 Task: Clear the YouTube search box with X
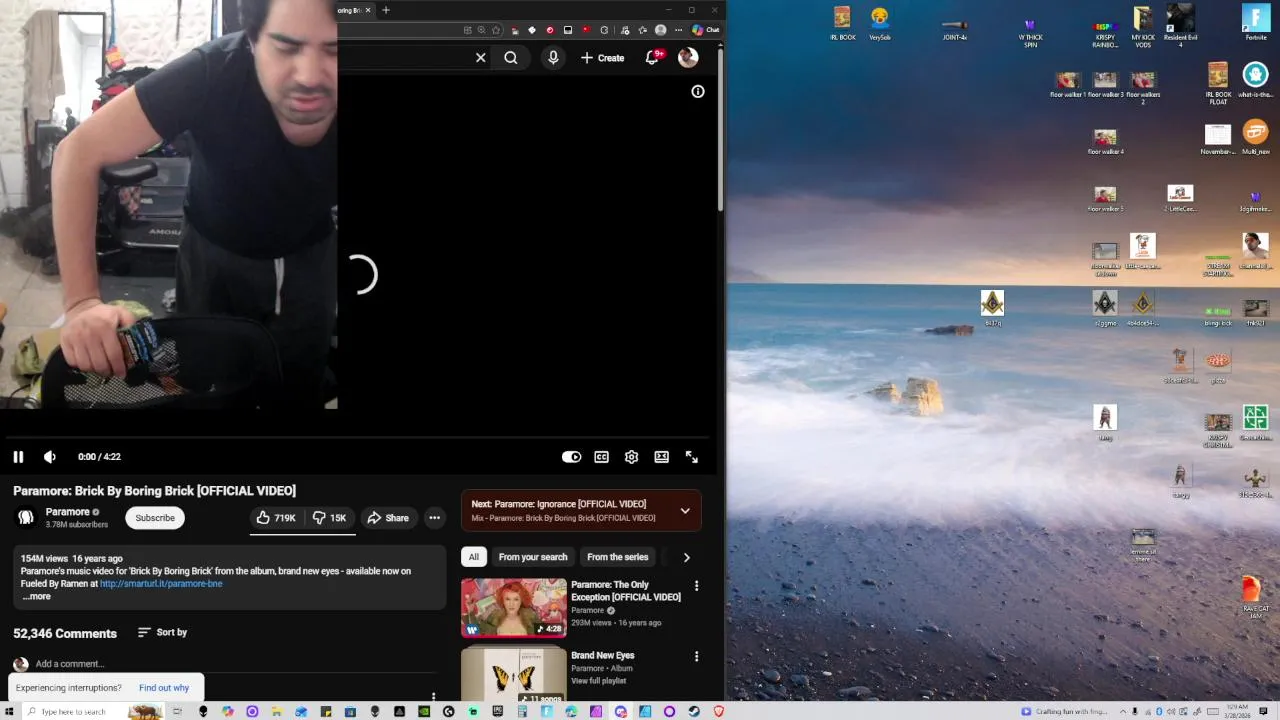tap(480, 58)
